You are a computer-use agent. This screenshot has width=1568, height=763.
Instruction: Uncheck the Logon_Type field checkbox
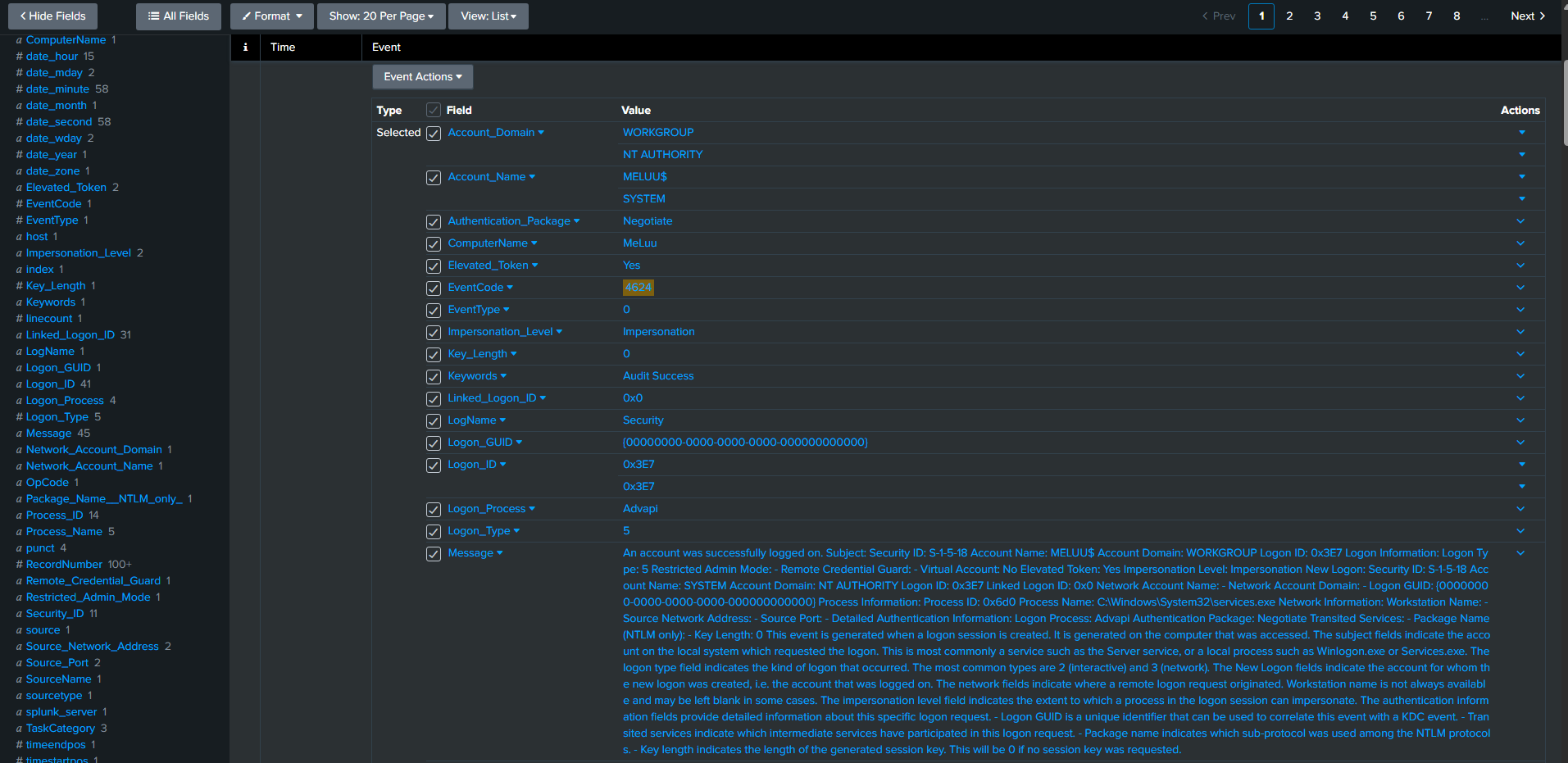tap(434, 532)
